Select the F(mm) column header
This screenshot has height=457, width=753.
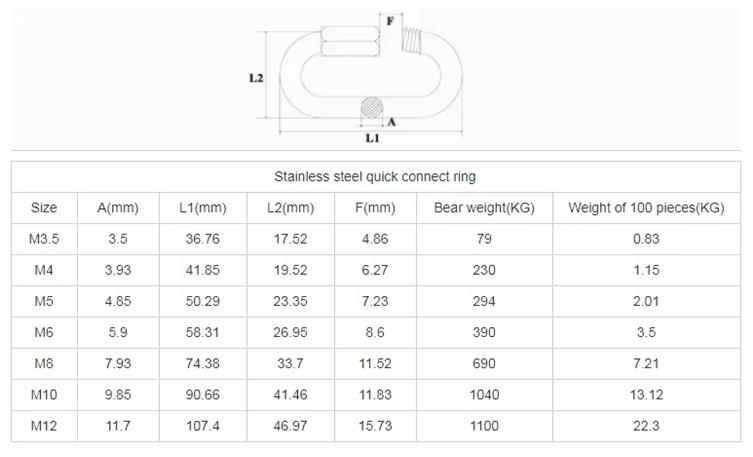(x=376, y=208)
